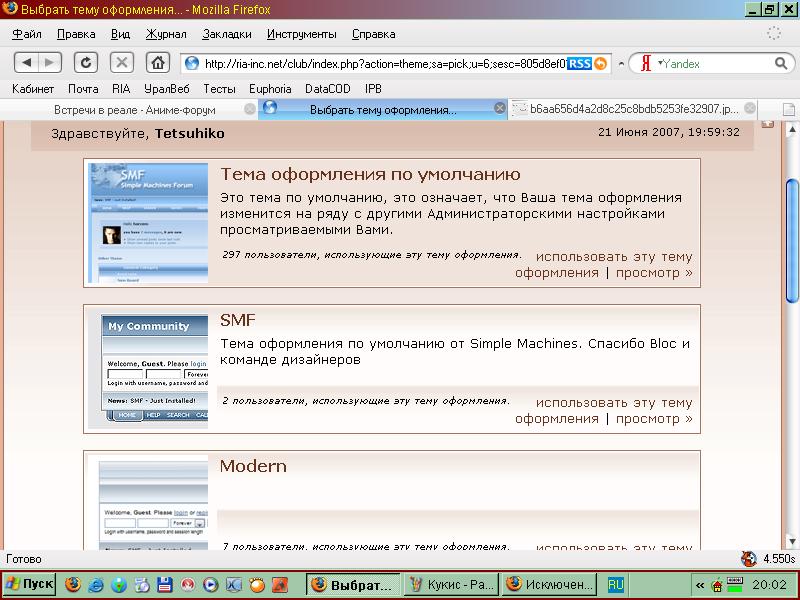Apply the SMF theme via использовать link
The image size is (800, 600).
coord(604,410)
